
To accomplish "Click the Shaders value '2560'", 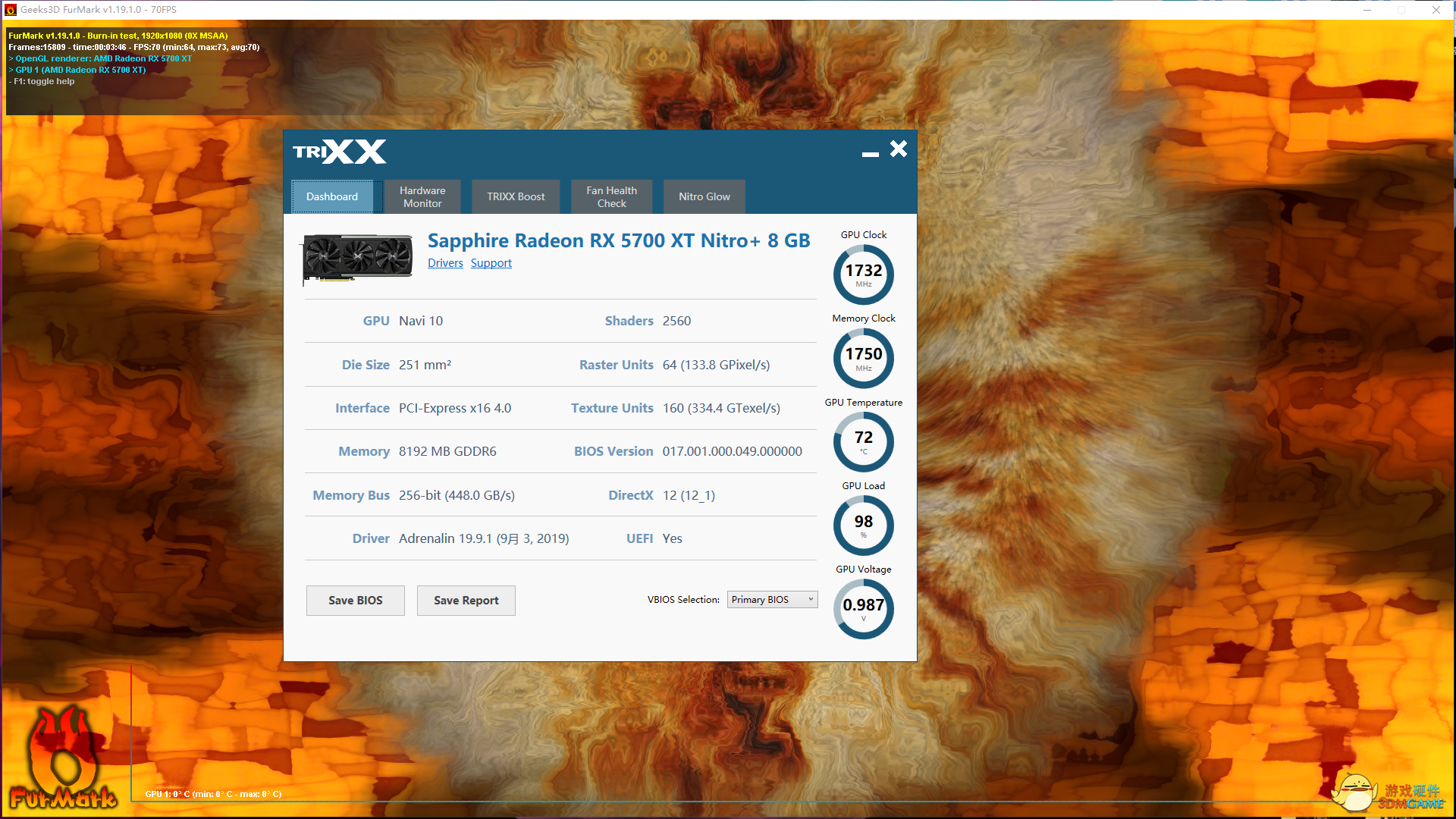I will click(x=677, y=321).
